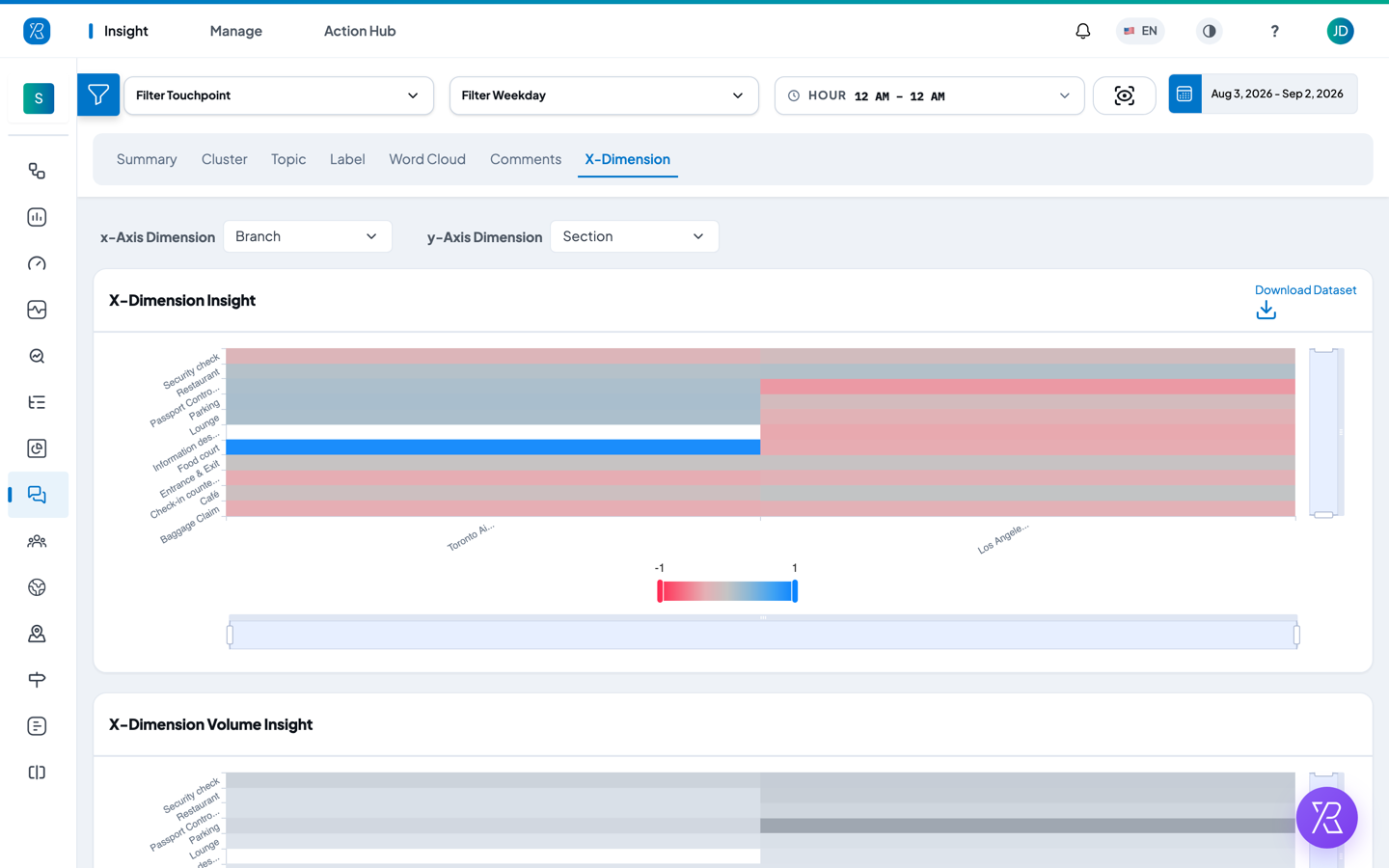
Task: Open the floating assistant purple button
Action: click(x=1326, y=817)
